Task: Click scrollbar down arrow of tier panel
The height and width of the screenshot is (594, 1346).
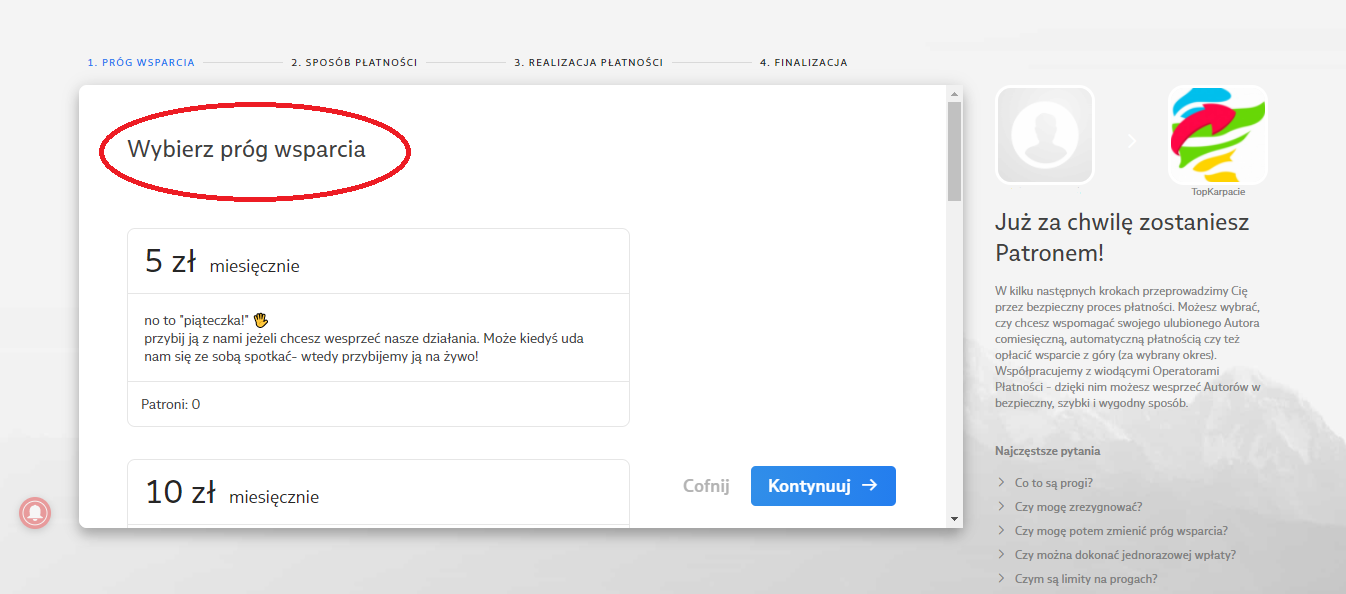Action: [x=954, y=520]
